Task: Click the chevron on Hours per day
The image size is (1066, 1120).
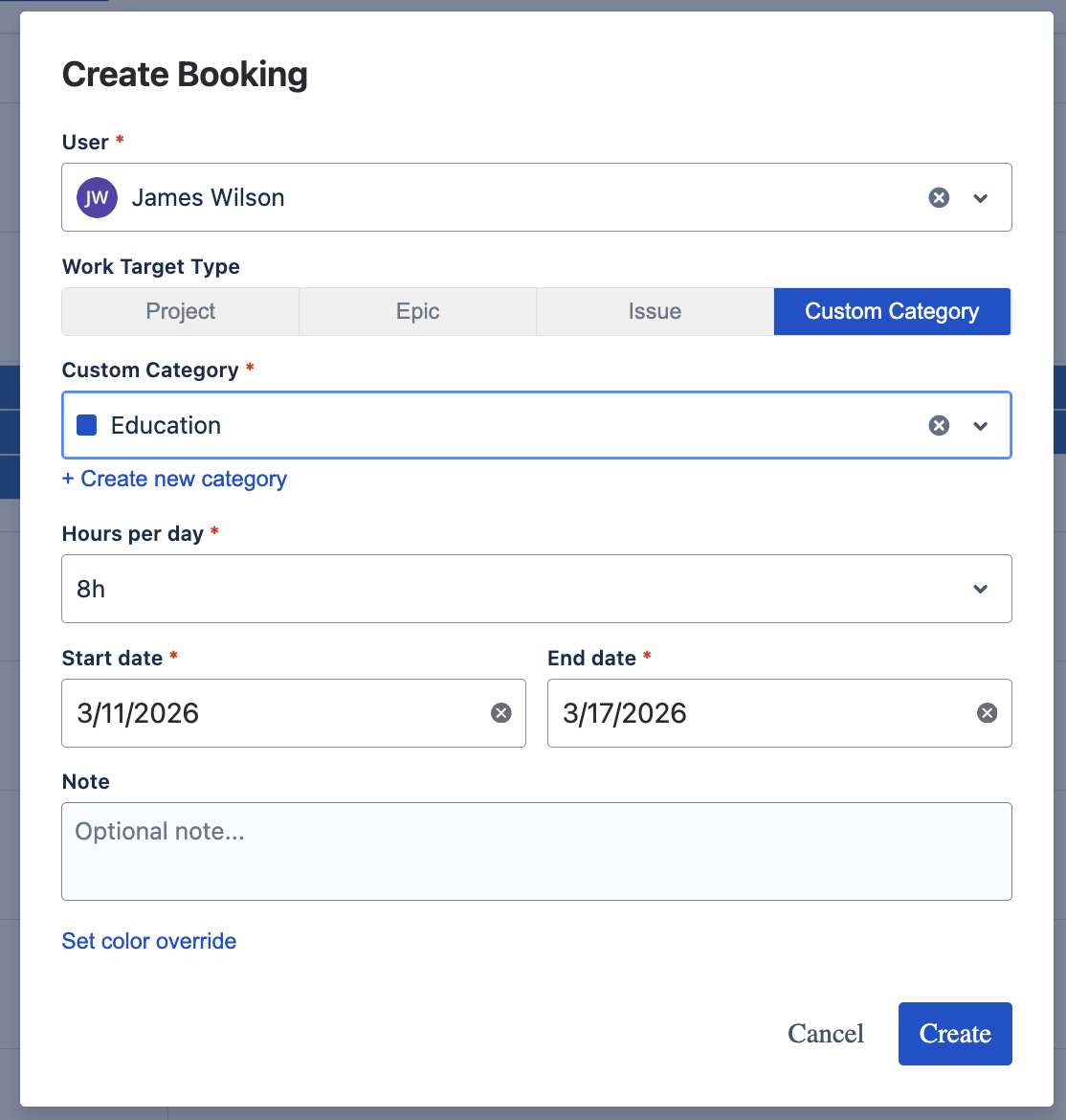Action: click(x=981, y=589)
